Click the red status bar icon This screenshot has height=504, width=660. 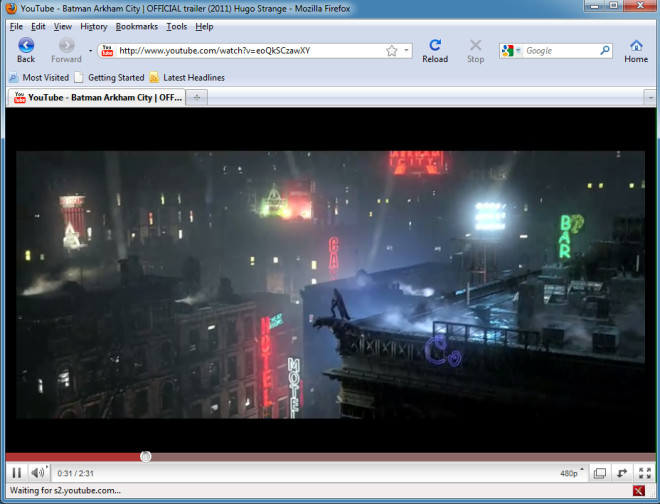click(x=639, y=491)
